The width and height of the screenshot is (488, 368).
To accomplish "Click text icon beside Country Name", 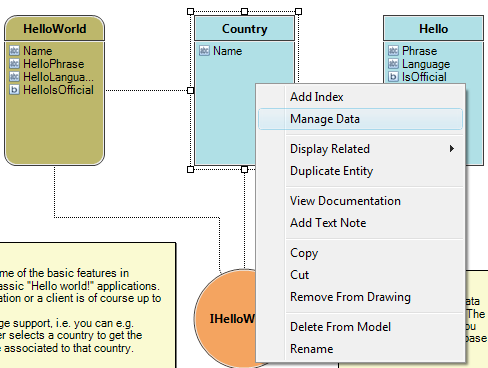I will coord(204,51).
